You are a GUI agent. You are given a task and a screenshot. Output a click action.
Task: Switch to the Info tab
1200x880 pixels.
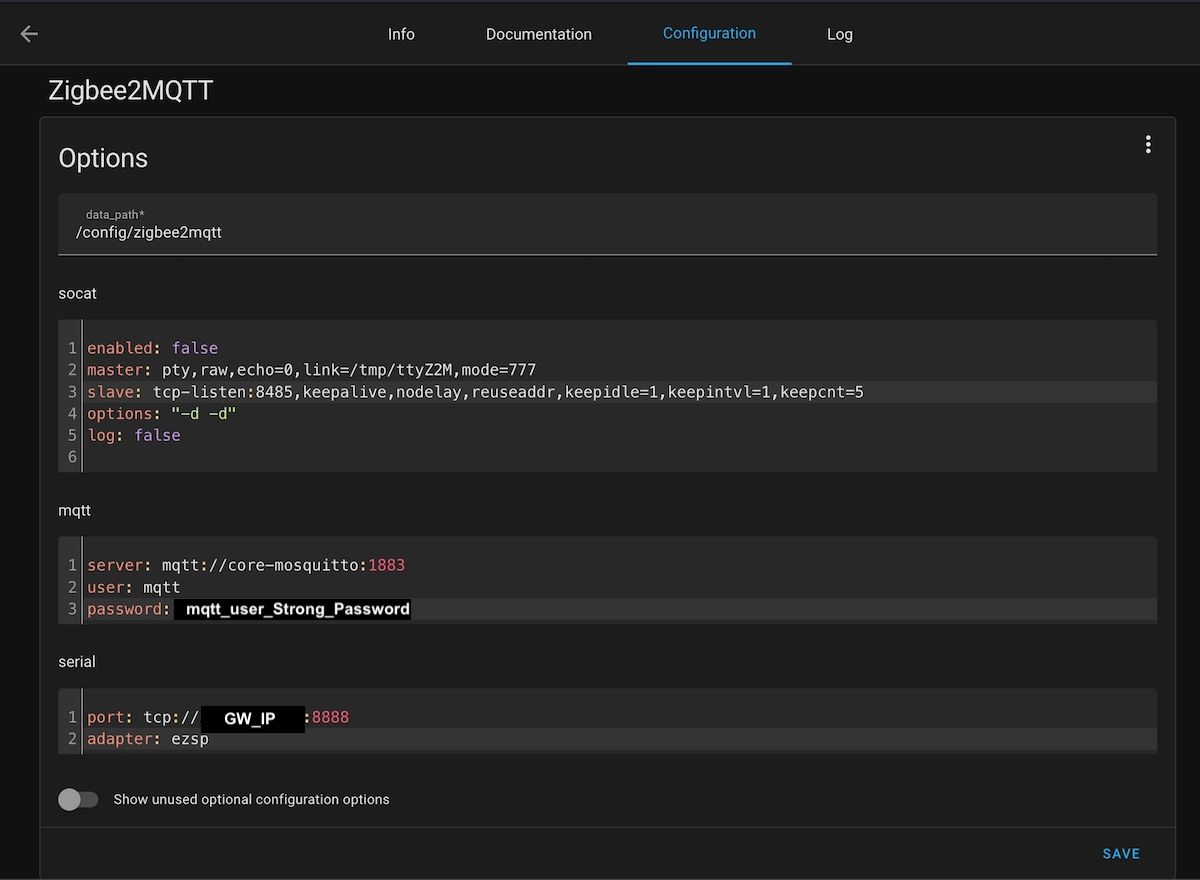click(401, 34)
